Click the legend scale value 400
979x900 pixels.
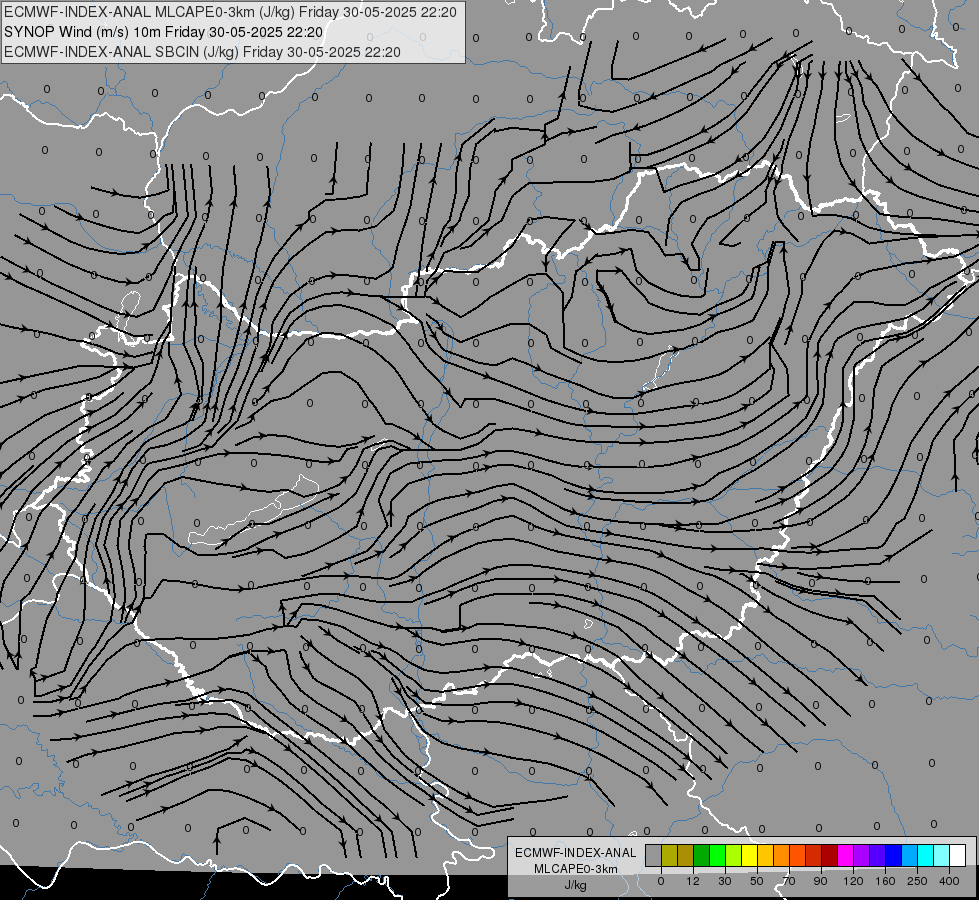[949, 881]
